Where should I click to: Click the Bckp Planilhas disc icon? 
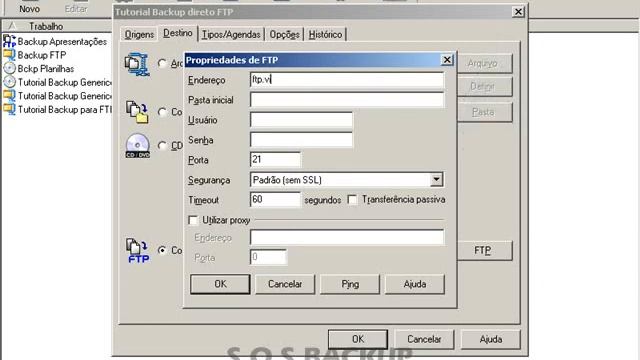click(x=9, y=68)
